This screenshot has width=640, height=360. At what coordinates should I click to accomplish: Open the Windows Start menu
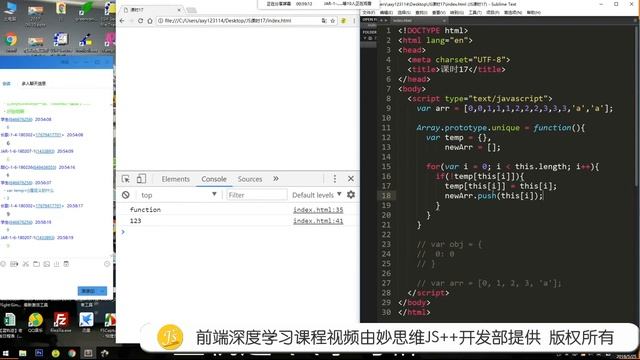6,353
